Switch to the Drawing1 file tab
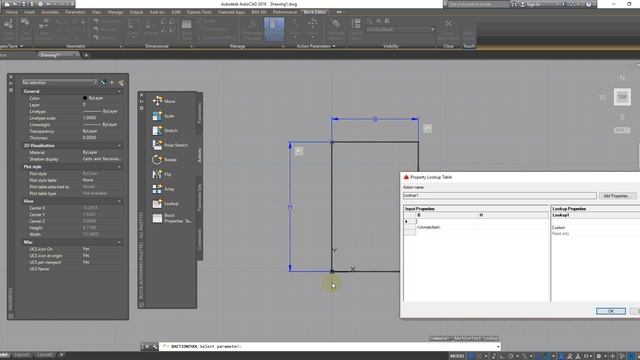This screenshot has height=360, width=640. pyautogui.click(x=51, y=55)
